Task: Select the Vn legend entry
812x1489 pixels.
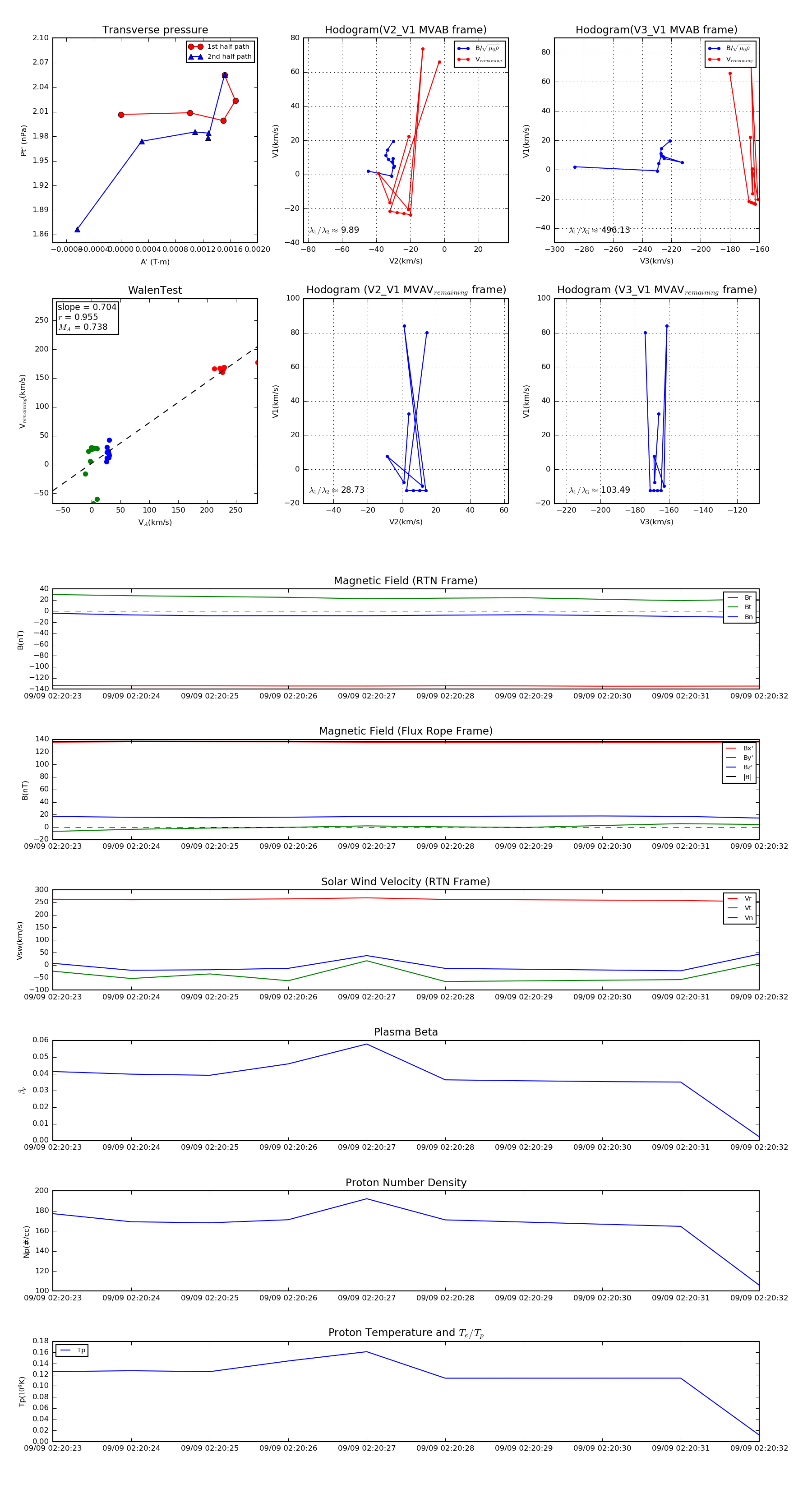Action: click(x=740, y=918)
